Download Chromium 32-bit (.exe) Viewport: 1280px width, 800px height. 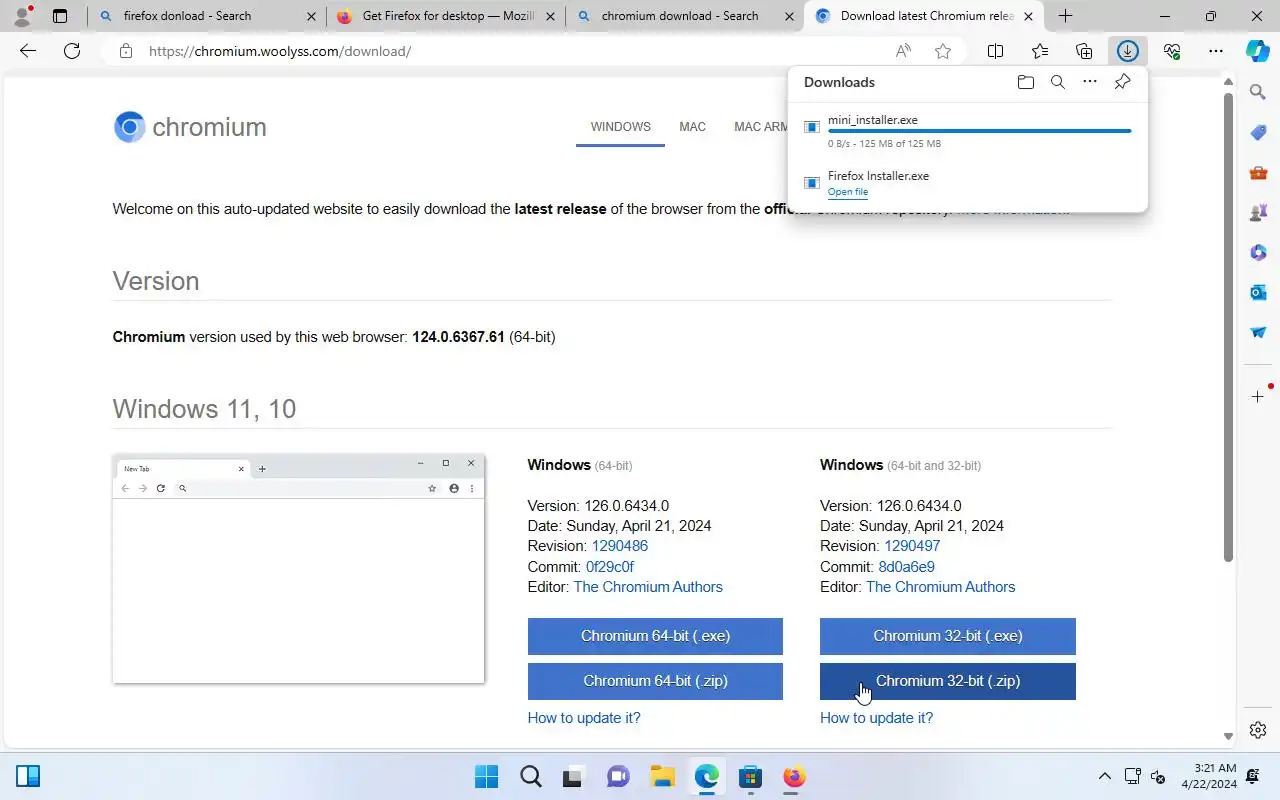click(x=948, y=636)
